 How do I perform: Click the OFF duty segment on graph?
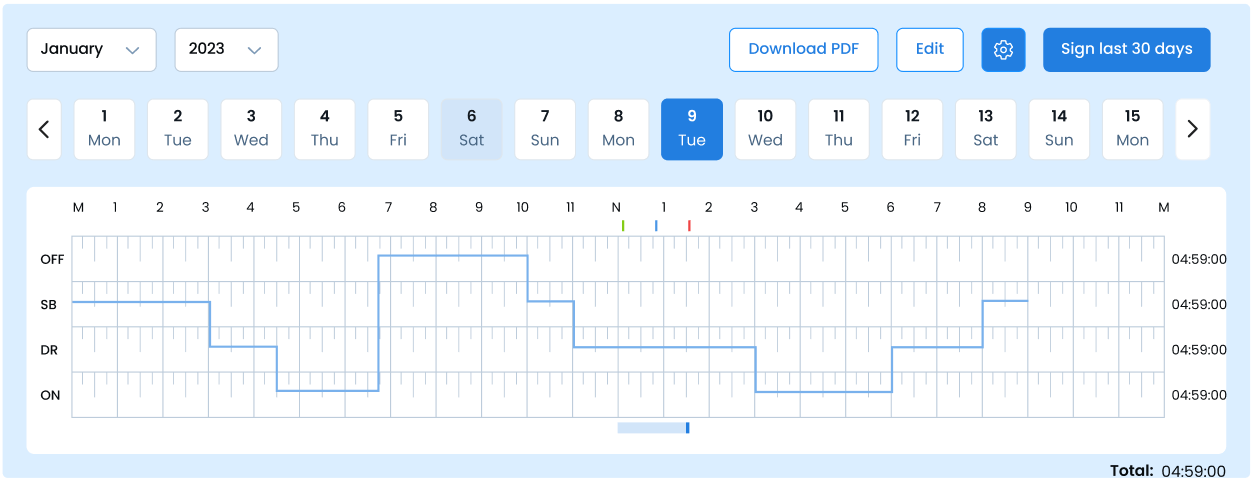453,256
